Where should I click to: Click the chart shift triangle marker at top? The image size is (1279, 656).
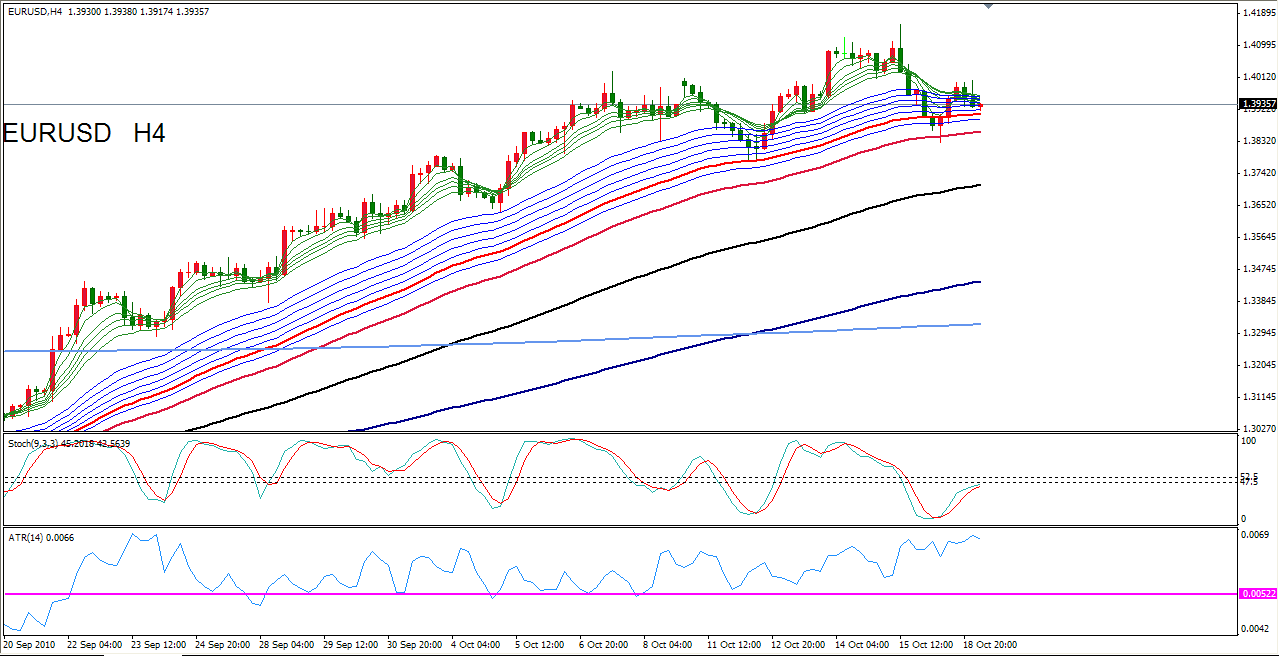[x=988, y=7]
